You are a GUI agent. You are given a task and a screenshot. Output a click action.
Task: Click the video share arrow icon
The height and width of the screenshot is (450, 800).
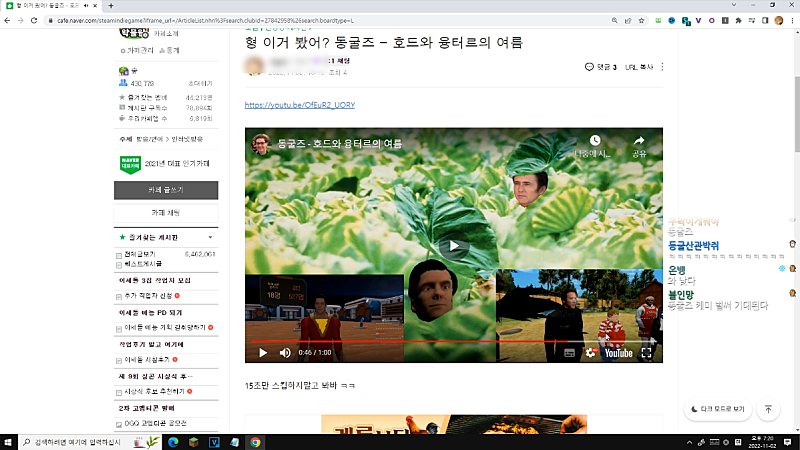tap(639, 142)
